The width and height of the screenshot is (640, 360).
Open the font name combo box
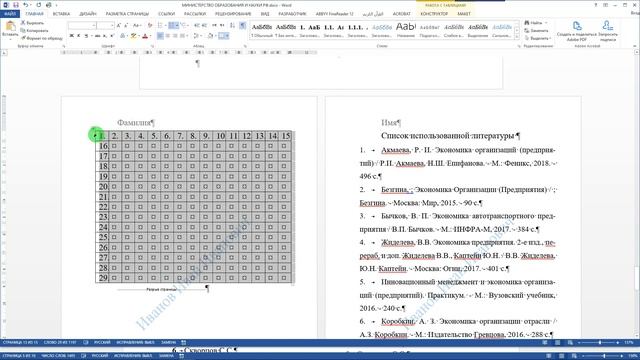[x=82, y=25]
